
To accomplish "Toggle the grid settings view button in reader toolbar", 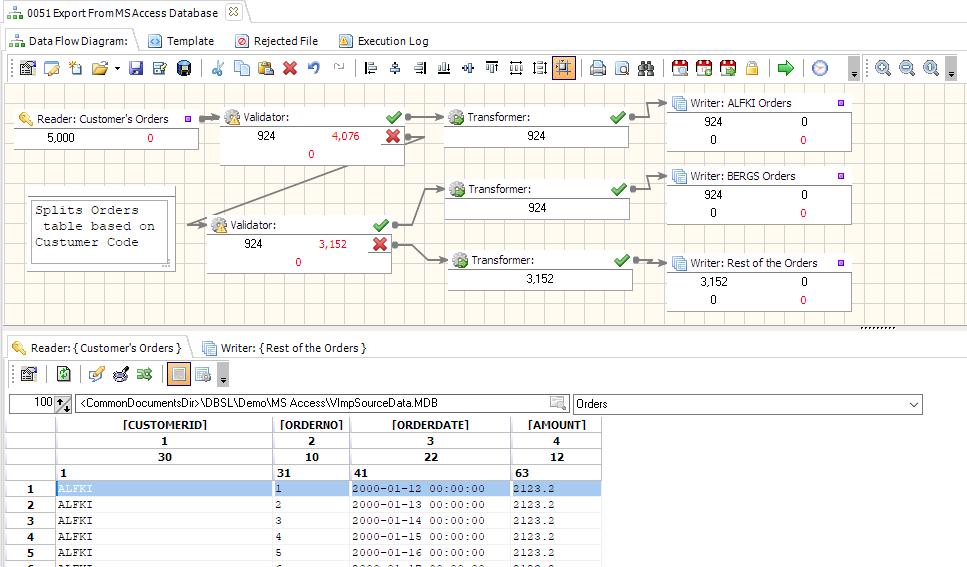I will click(202, 374).
